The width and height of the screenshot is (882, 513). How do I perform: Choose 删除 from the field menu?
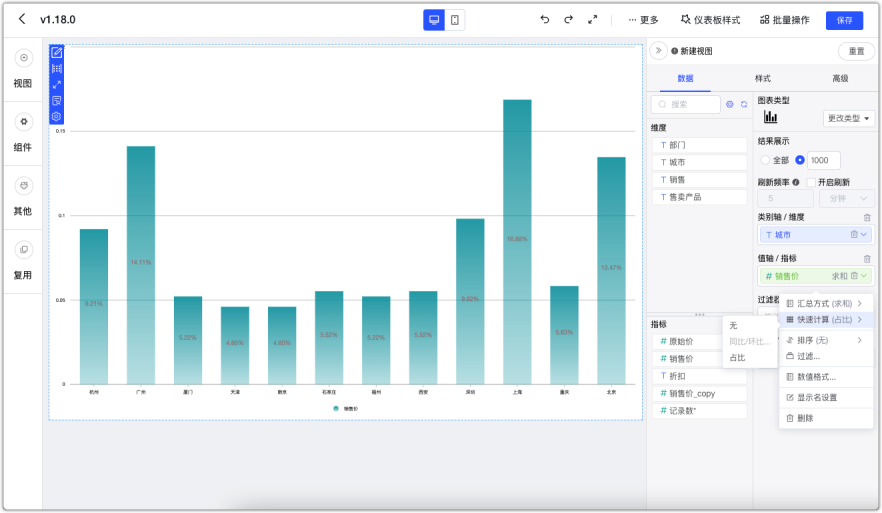coord(825,418)
